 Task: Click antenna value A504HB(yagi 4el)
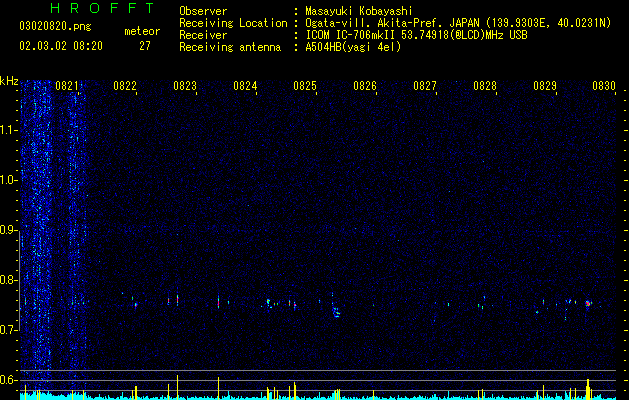pos(353,47)
